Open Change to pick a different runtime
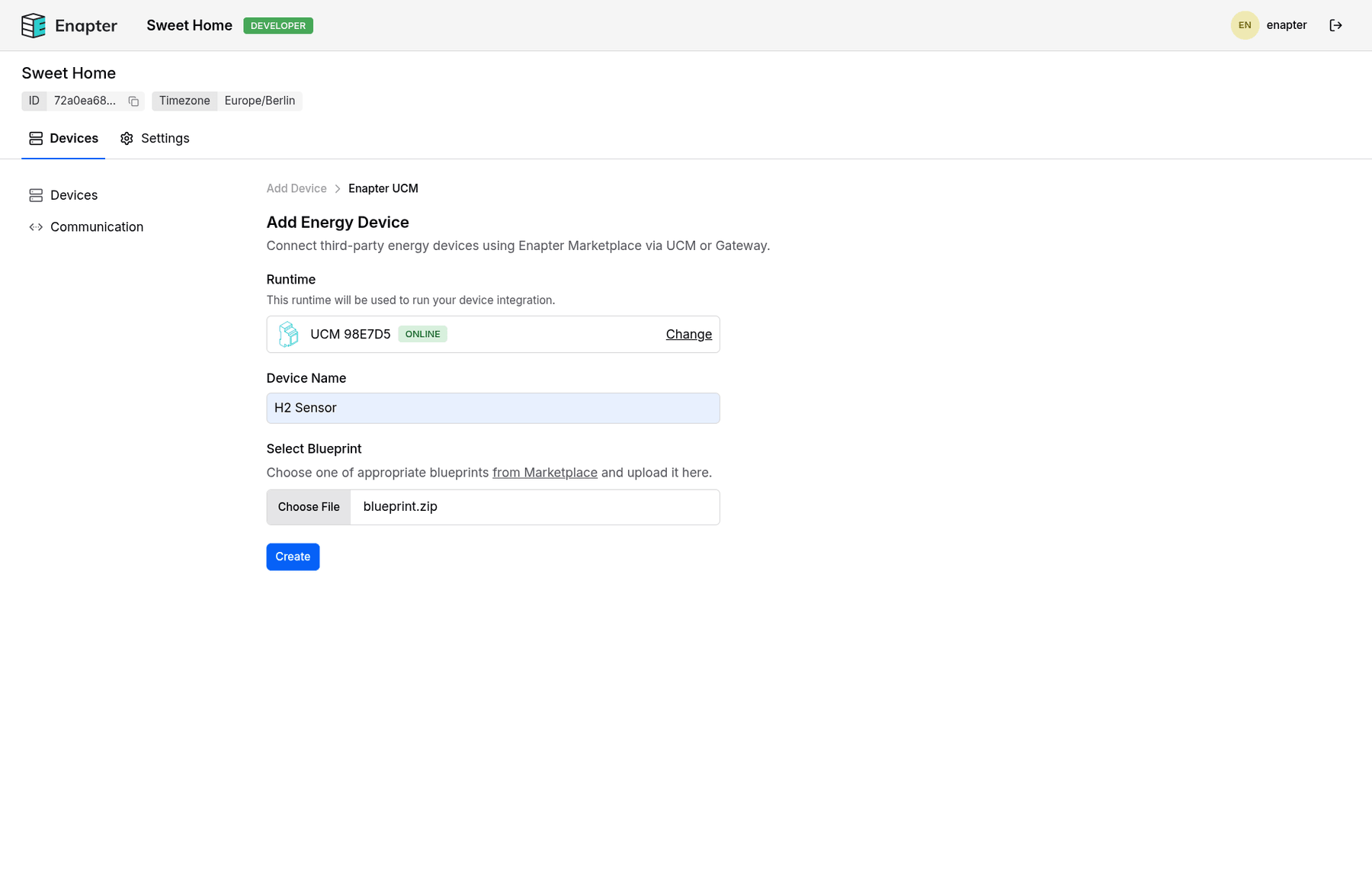The height and width of the screenshot is (892, 1372). pos(688,334)
